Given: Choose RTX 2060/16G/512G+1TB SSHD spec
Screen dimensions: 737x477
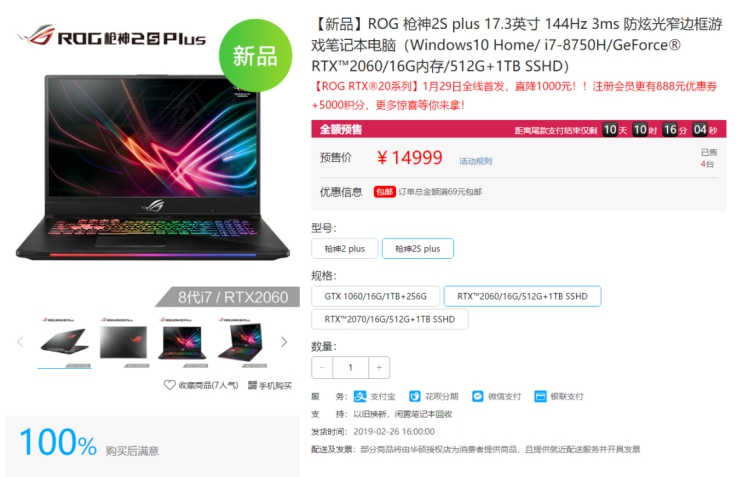Looking at the screenshot, I should click(522, 296).
